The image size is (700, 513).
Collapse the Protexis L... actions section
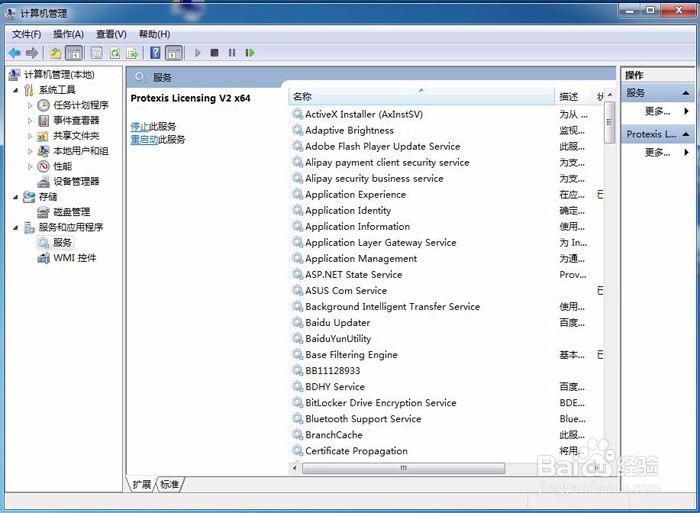tap(686, 134)
